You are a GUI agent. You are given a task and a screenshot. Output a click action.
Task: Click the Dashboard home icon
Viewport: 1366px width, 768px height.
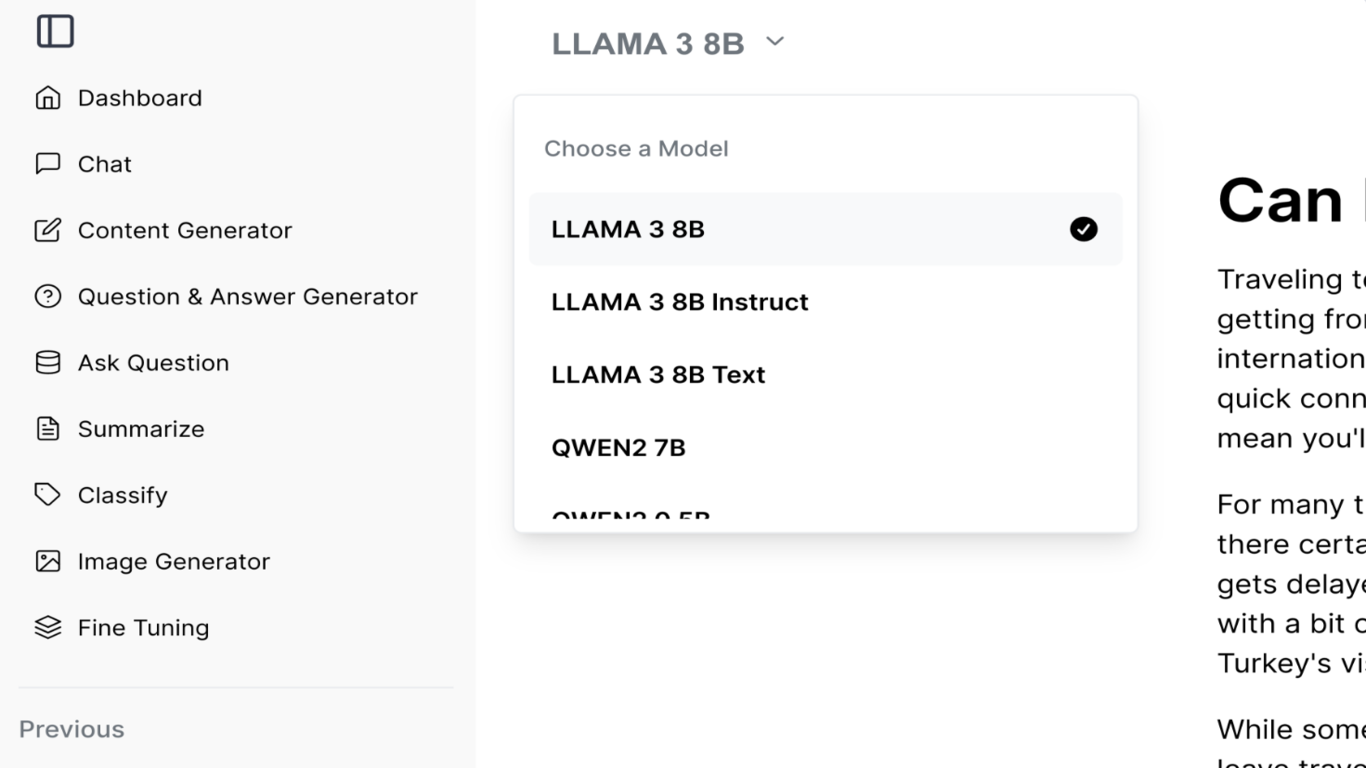48,98
